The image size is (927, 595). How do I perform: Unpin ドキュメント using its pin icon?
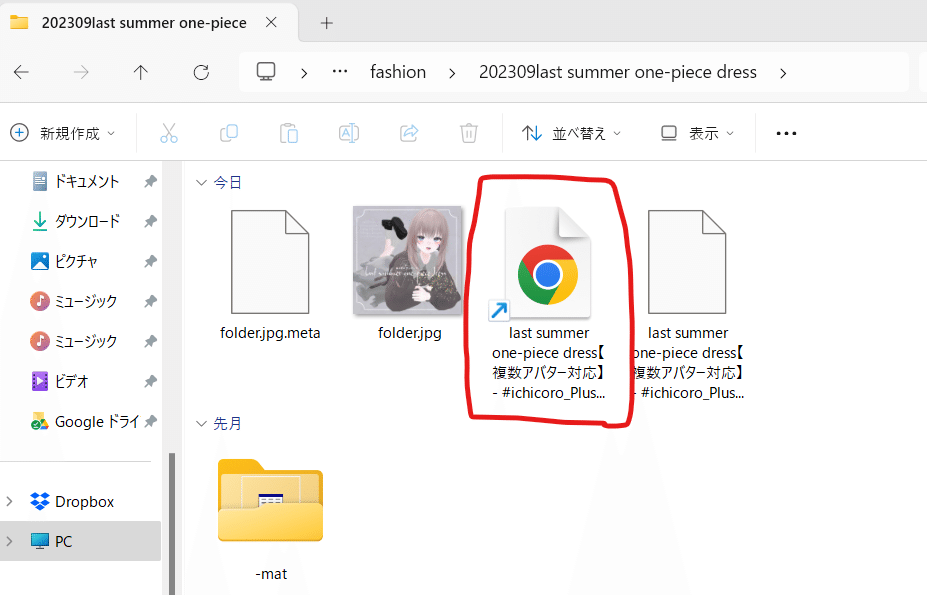tap(151, 182)
